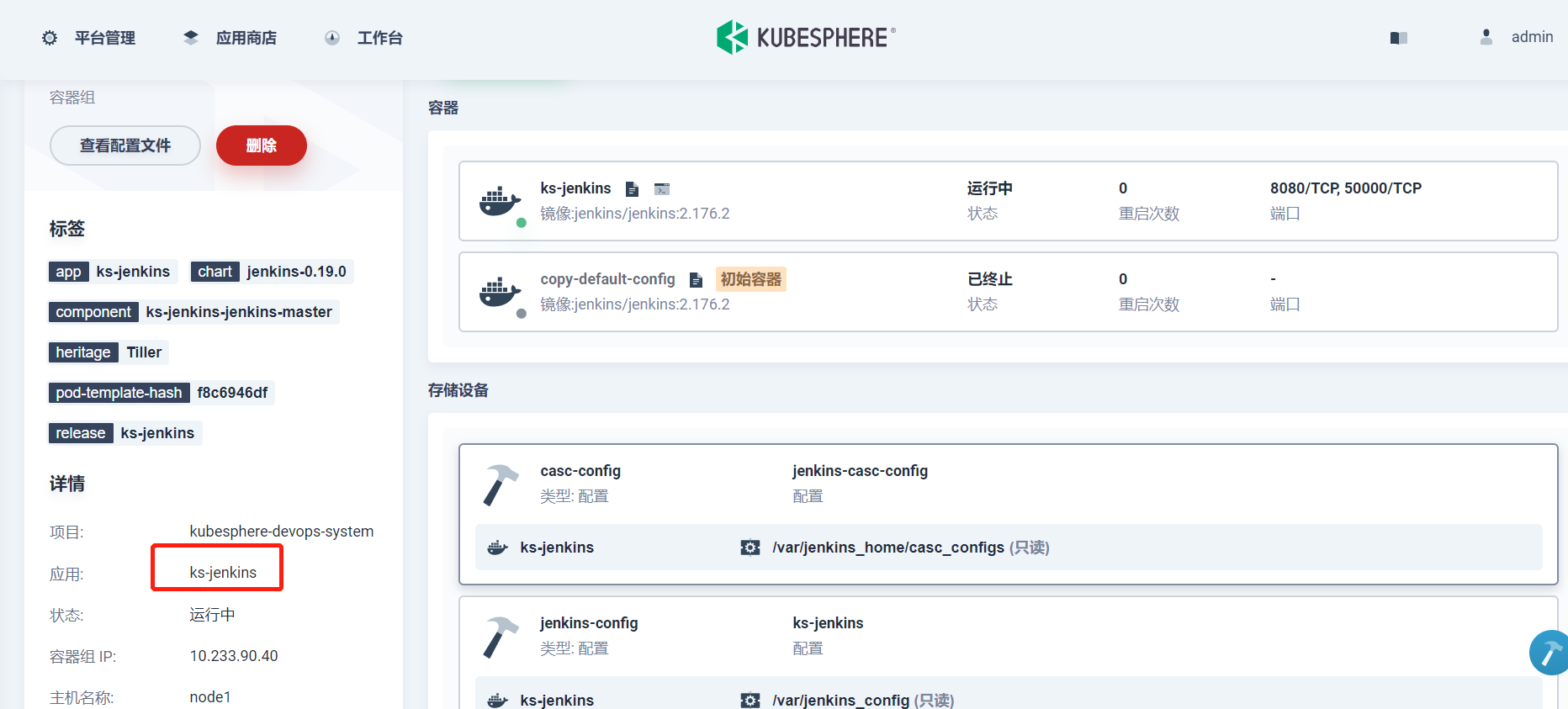Click the 初始容器 badge
The height and width of the screenshot is (709, 1568).
(x=751, y=279)
